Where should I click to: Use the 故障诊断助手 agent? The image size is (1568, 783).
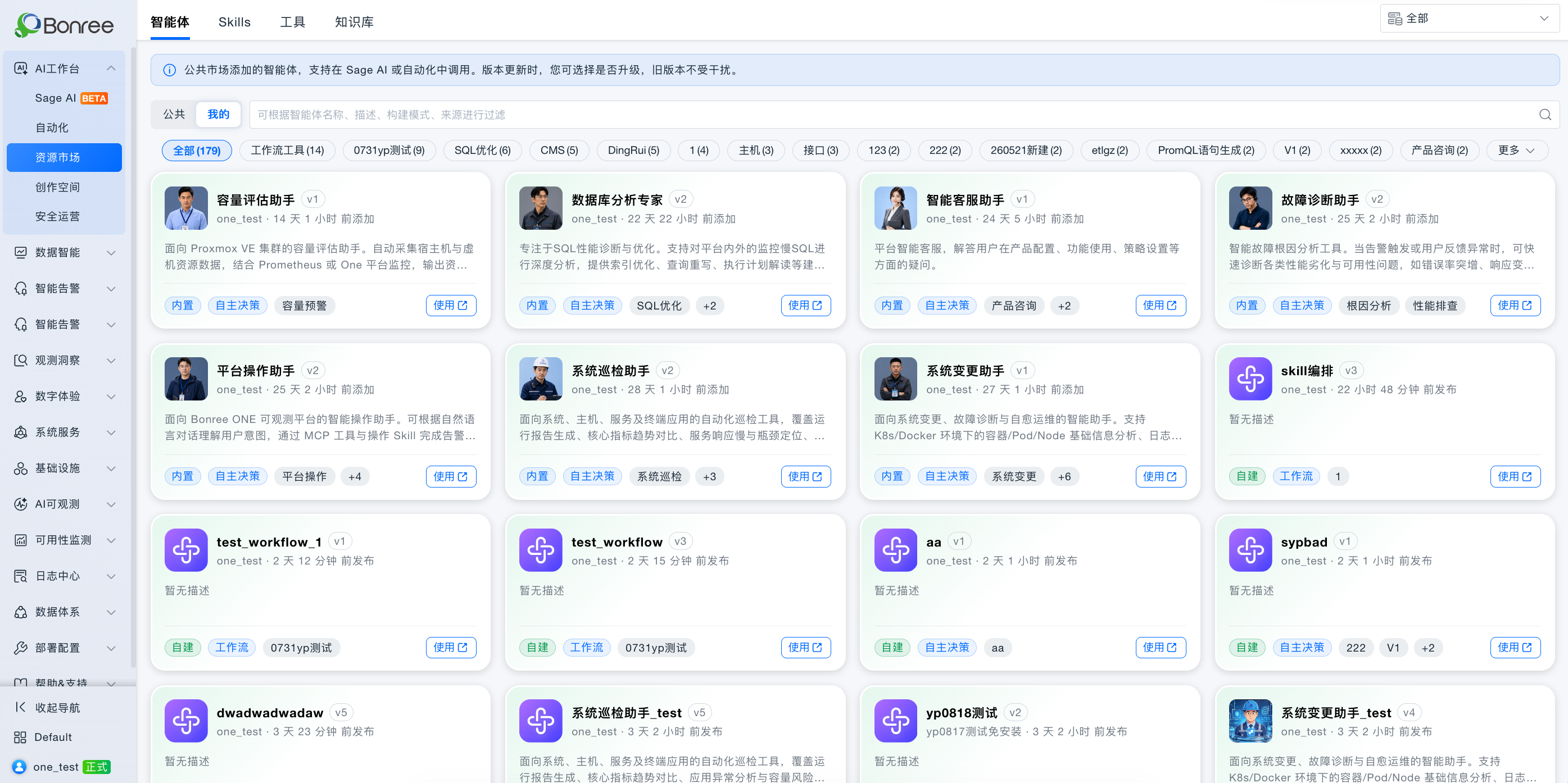click(x=1515, y=306)
